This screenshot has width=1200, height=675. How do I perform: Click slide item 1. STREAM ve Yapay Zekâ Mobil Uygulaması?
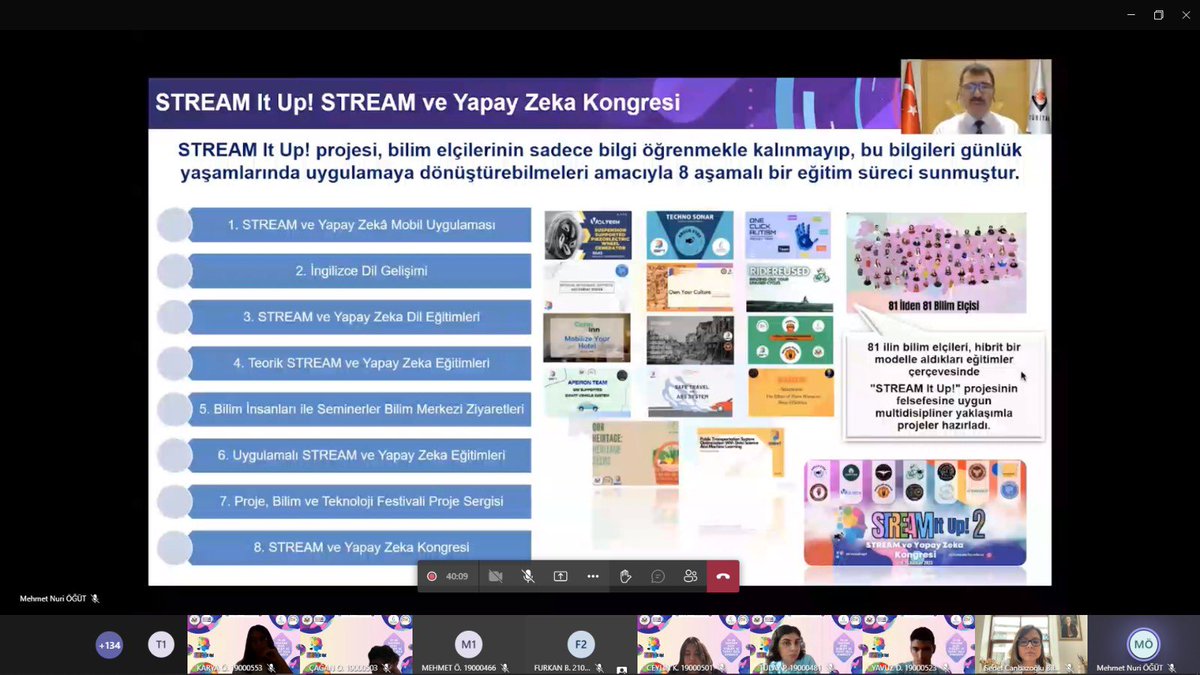[361, 225]
